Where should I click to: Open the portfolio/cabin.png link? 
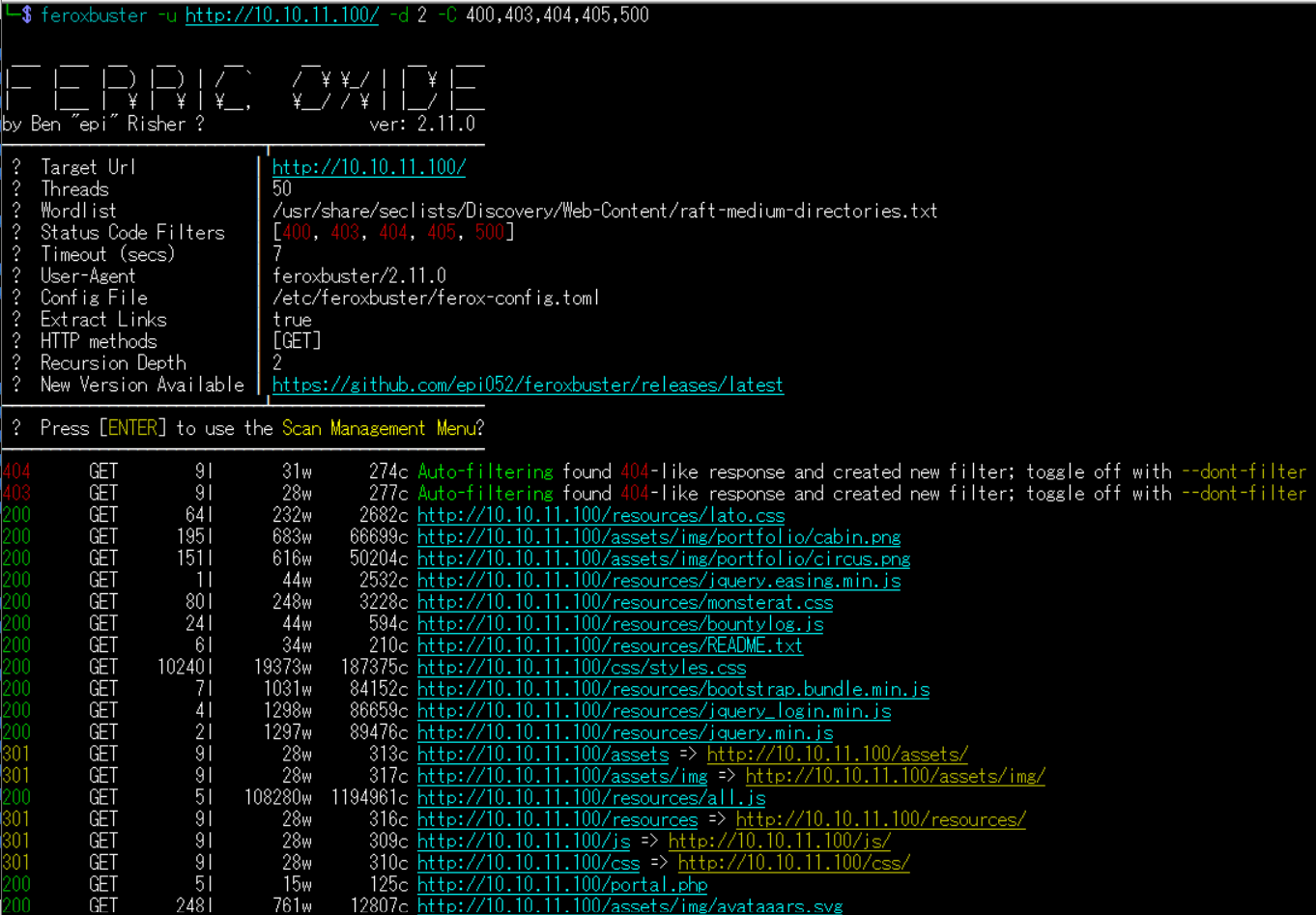658,537
